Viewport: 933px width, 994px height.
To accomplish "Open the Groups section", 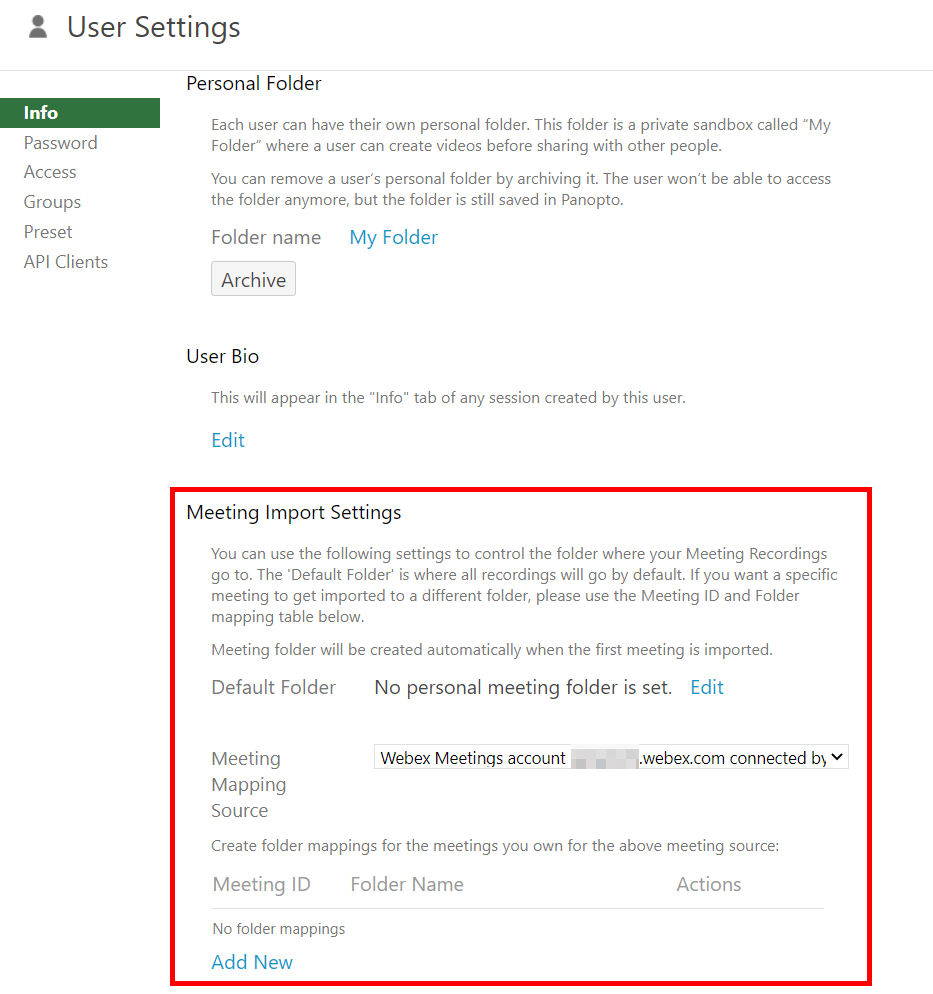I will [x=52, y=202].
